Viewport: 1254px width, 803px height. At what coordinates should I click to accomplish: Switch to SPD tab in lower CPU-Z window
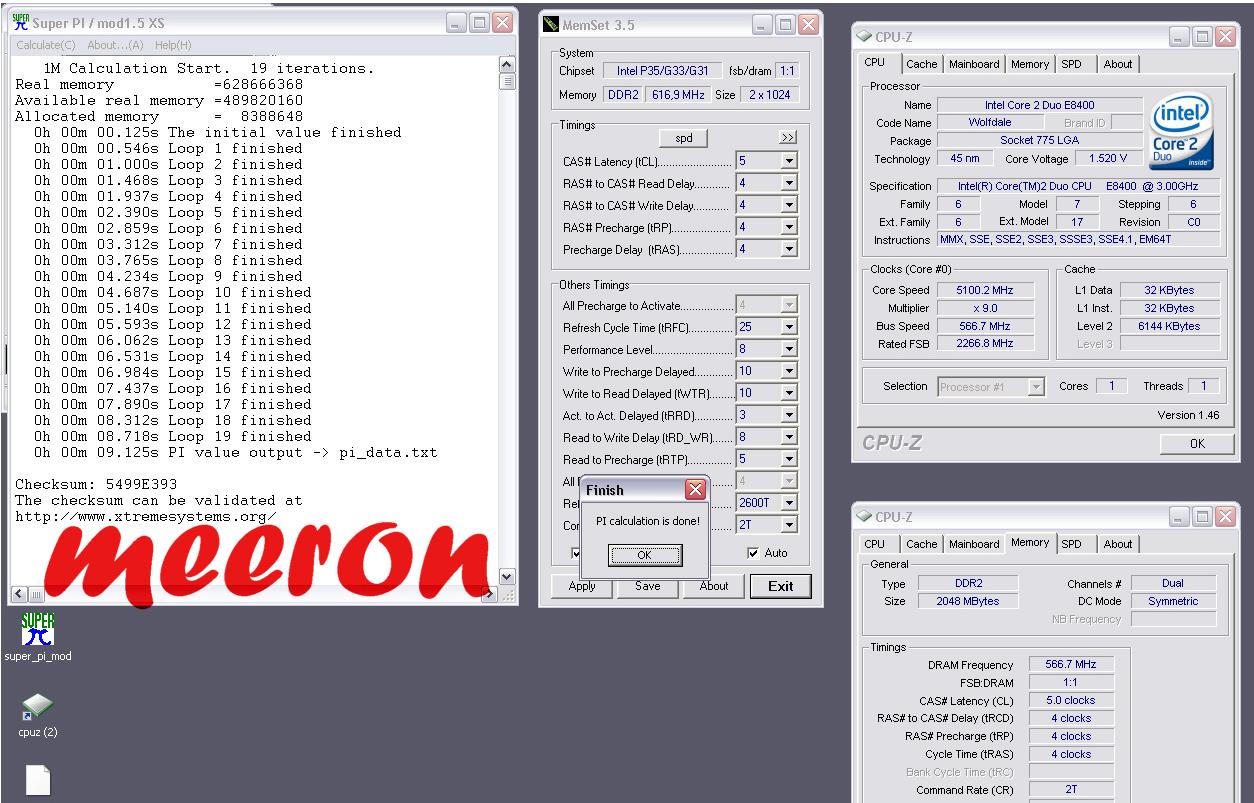pos(1071,544)
